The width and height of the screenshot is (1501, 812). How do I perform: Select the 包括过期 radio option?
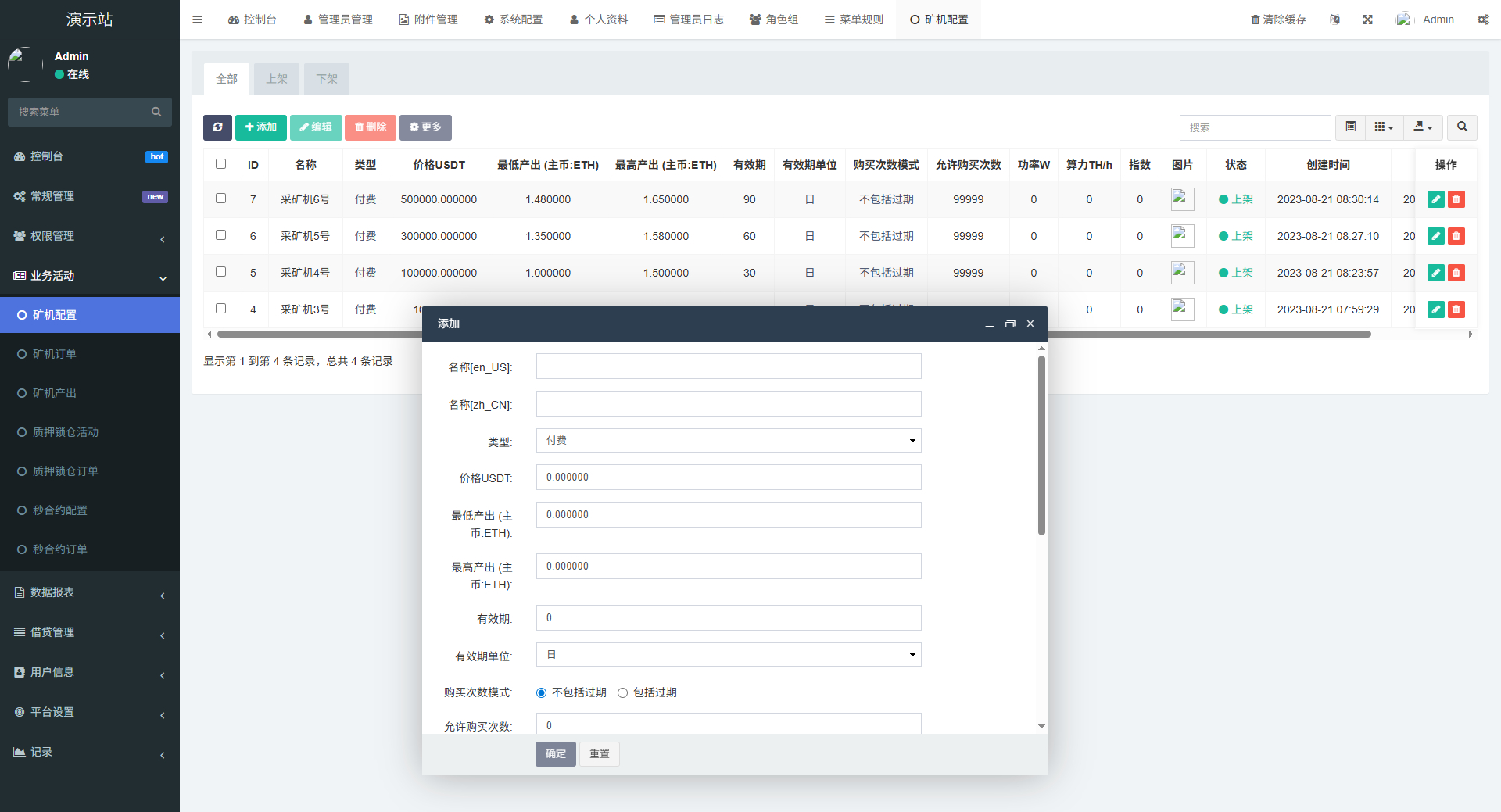[x=622, y=692]
